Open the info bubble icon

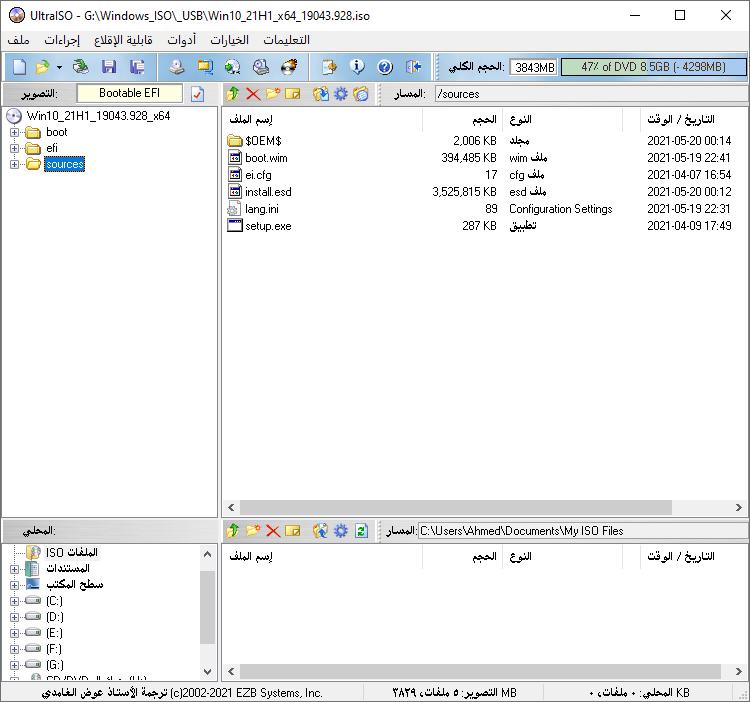[357, 67]
